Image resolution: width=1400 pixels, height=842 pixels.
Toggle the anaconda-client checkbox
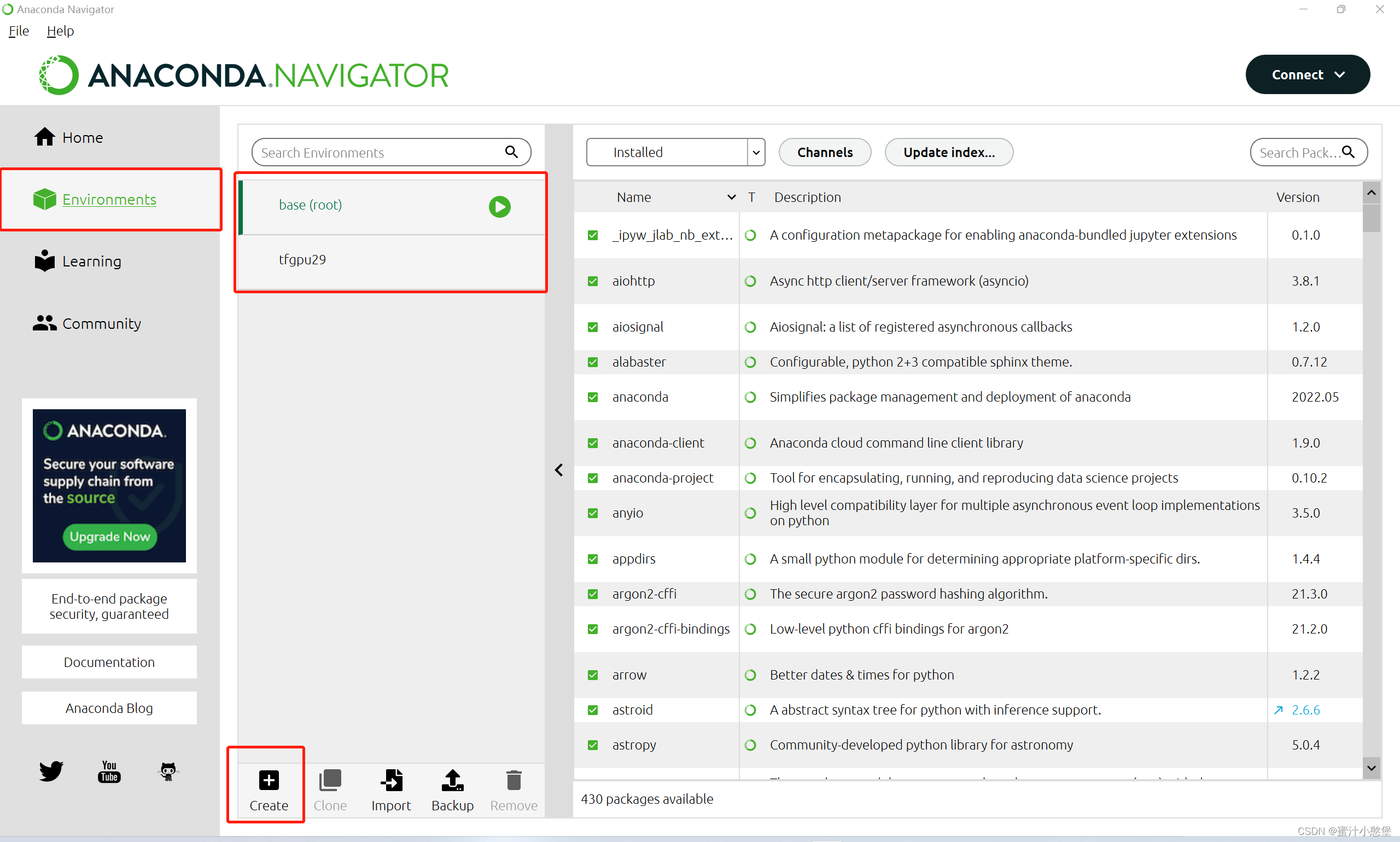pos(593,443)
